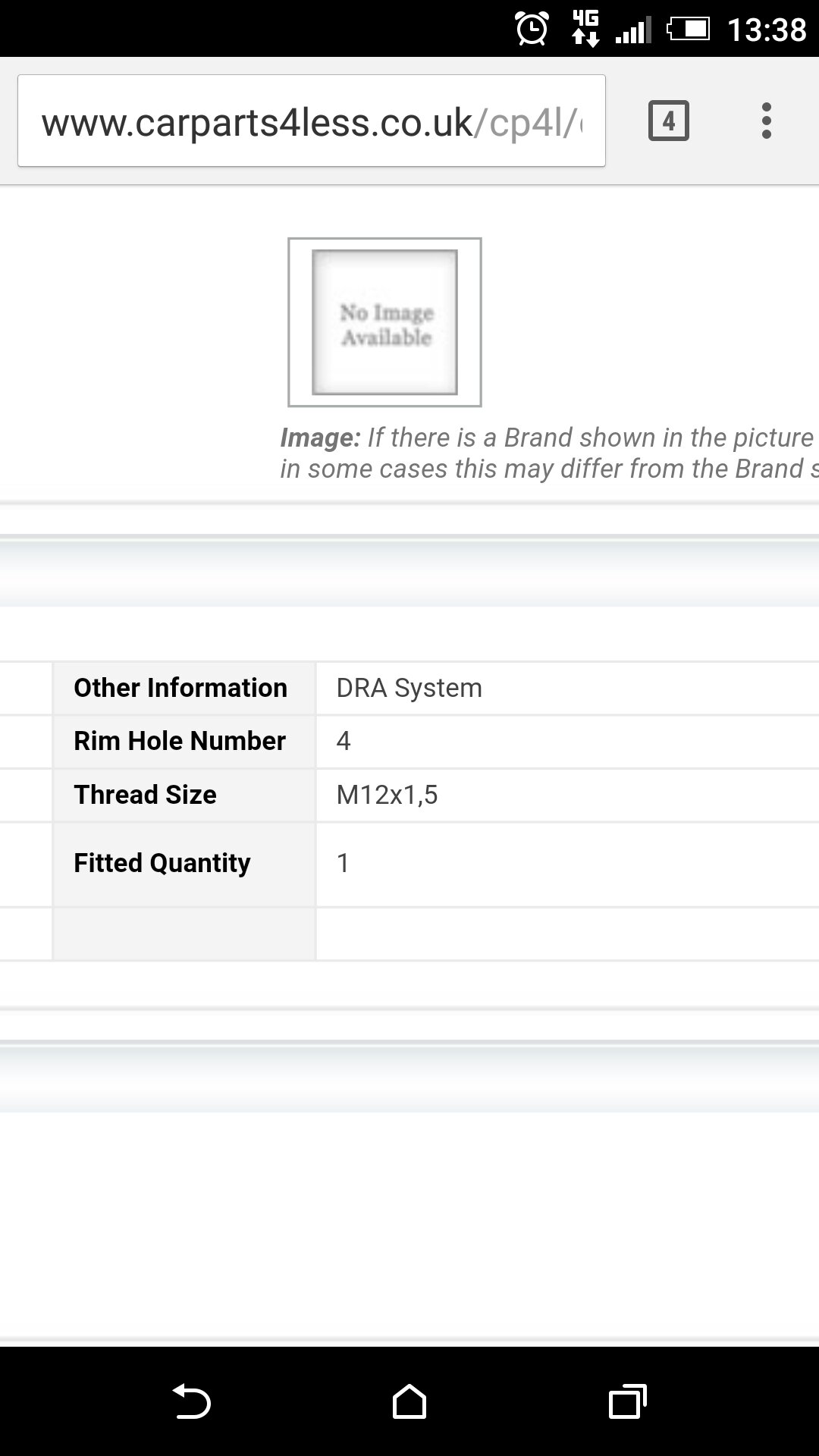Viewport: 819px width, 1456px height.
Task: Tap the 4G data indicator icon
Action: click(585, 29)
